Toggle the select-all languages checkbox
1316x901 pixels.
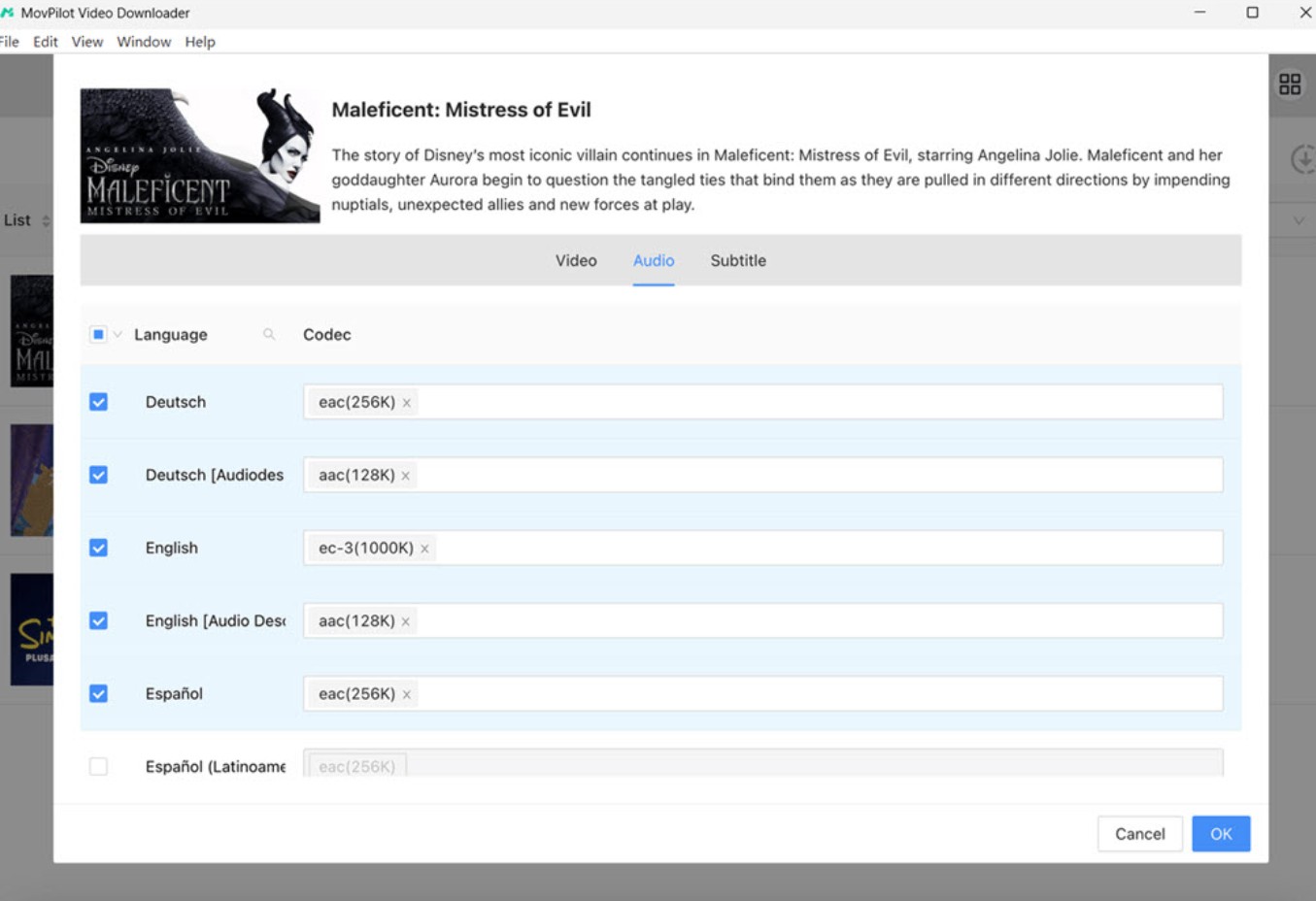tap(98, 334)
